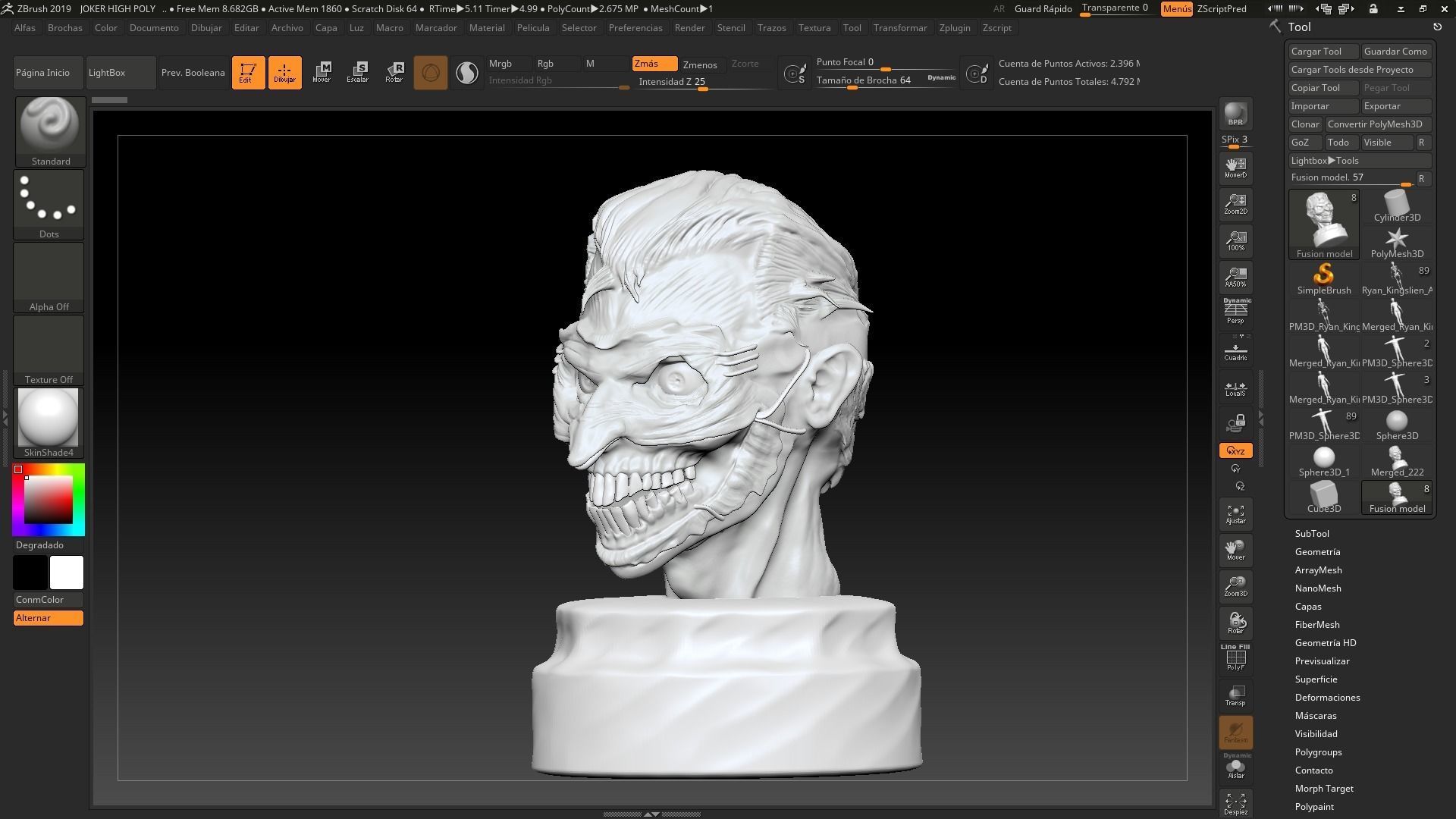Expand the Máscaras section

point(1316,716)
